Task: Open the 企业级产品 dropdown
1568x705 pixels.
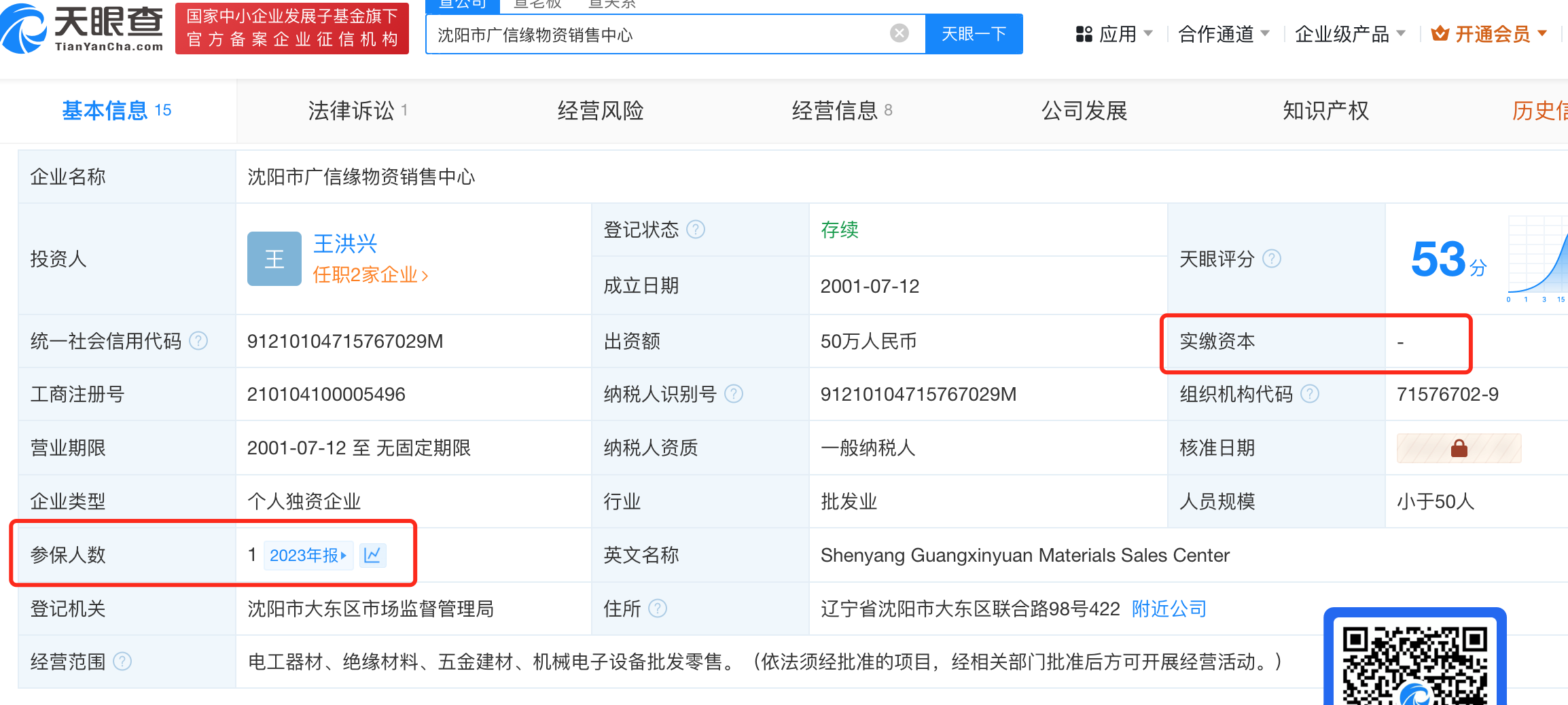Action: (1349, 34)
